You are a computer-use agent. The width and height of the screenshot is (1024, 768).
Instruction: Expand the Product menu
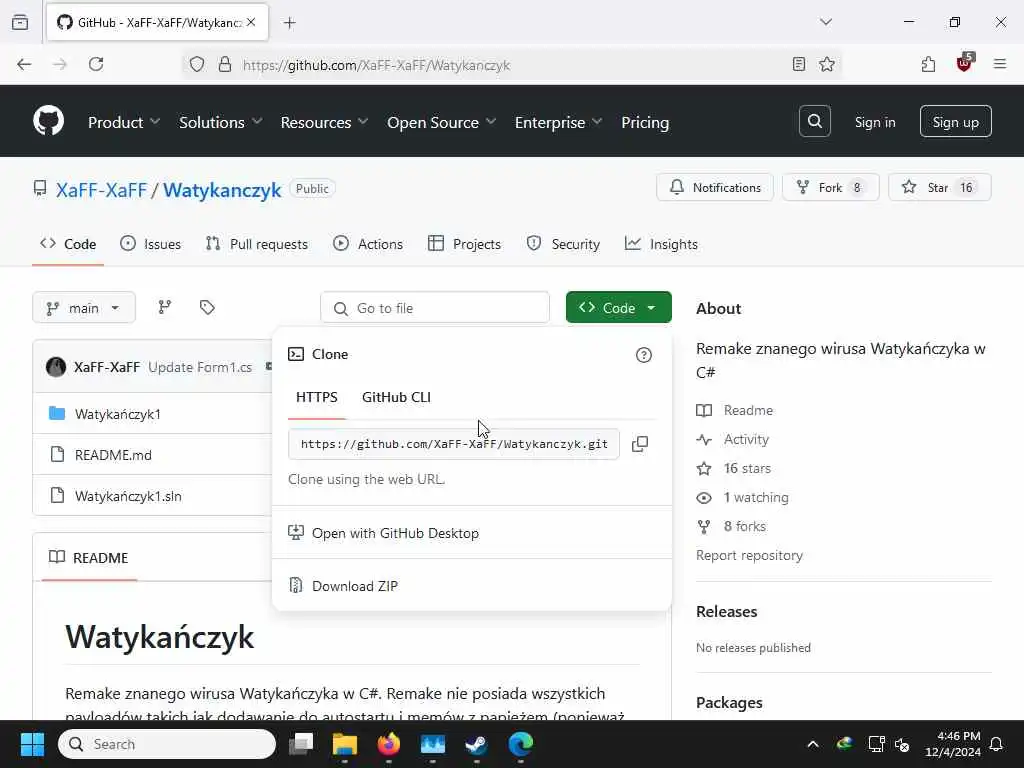click(x=124, y=122)
